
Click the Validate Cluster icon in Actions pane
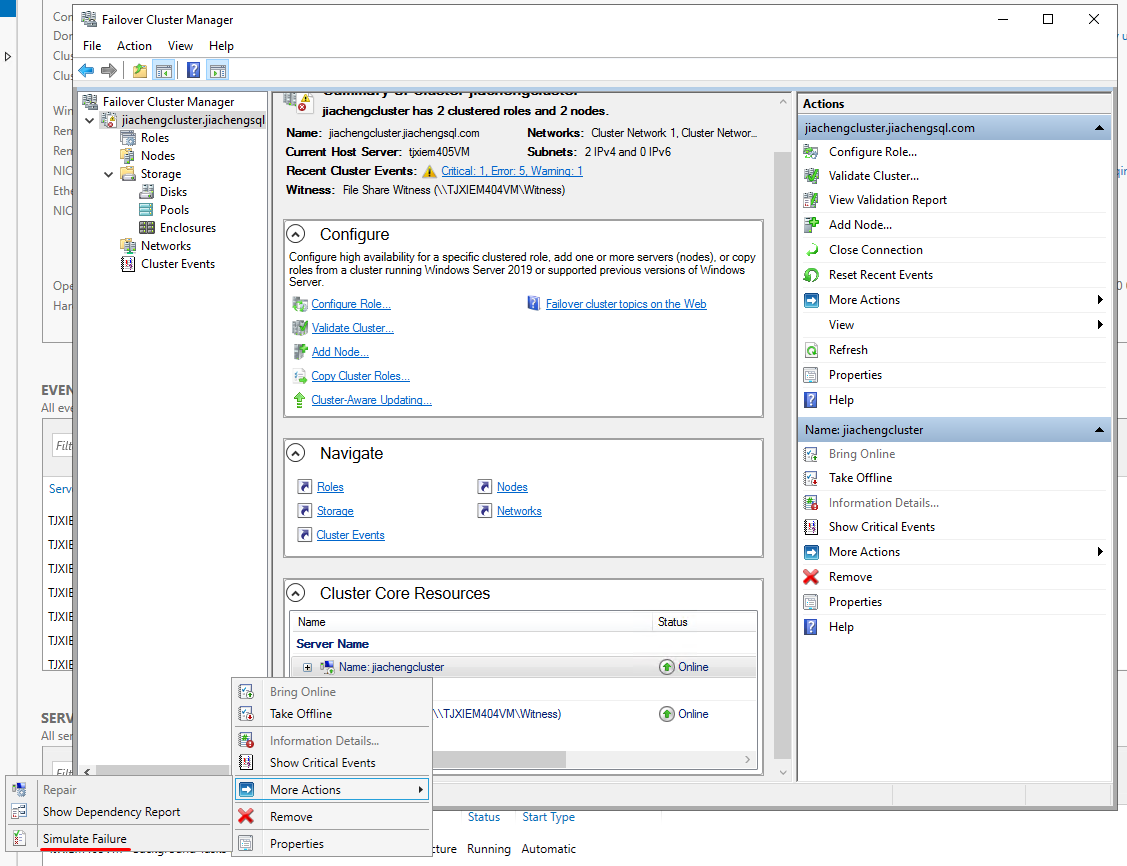click(811, 176)
